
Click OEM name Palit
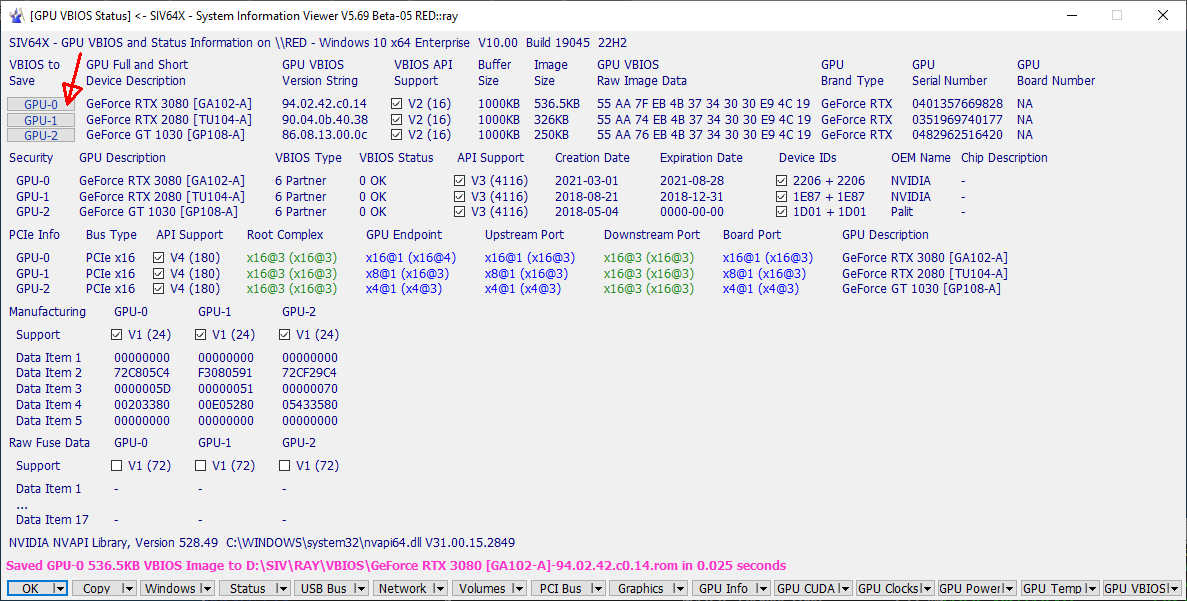[x=902, y=212]
